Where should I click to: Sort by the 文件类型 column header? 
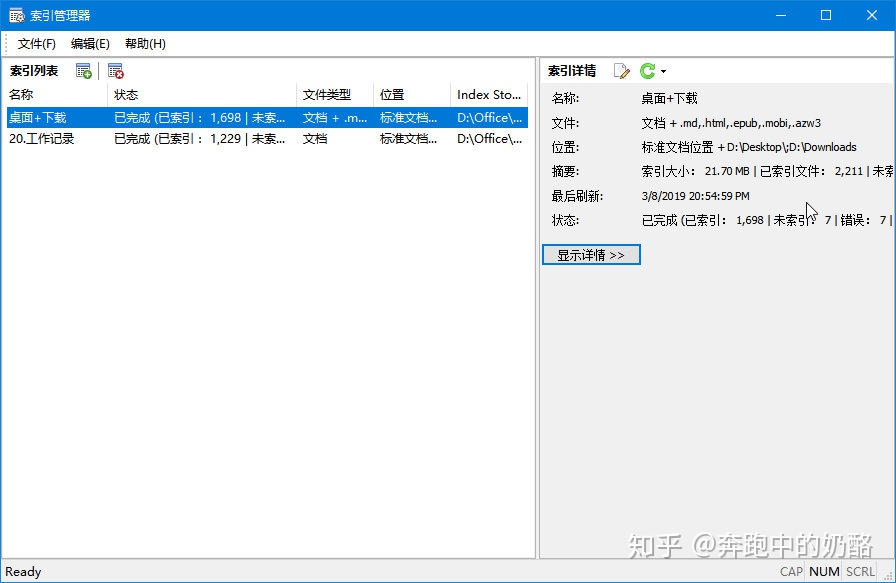point(335,95)
